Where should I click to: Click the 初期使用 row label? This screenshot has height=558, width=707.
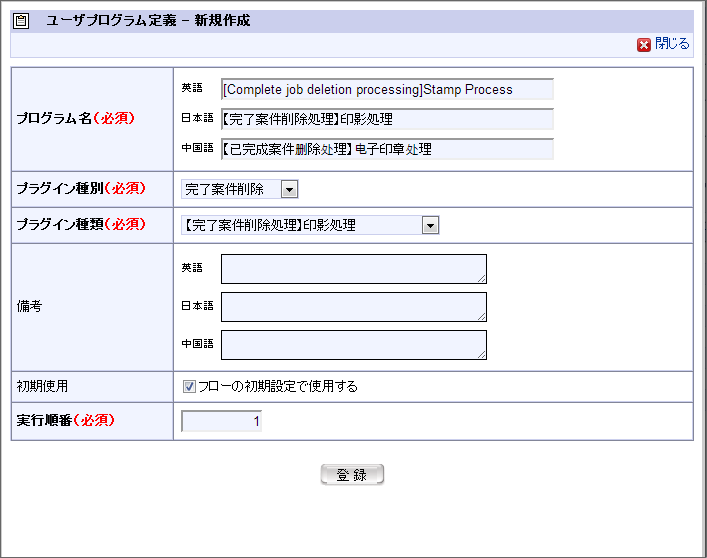[42, 386]
